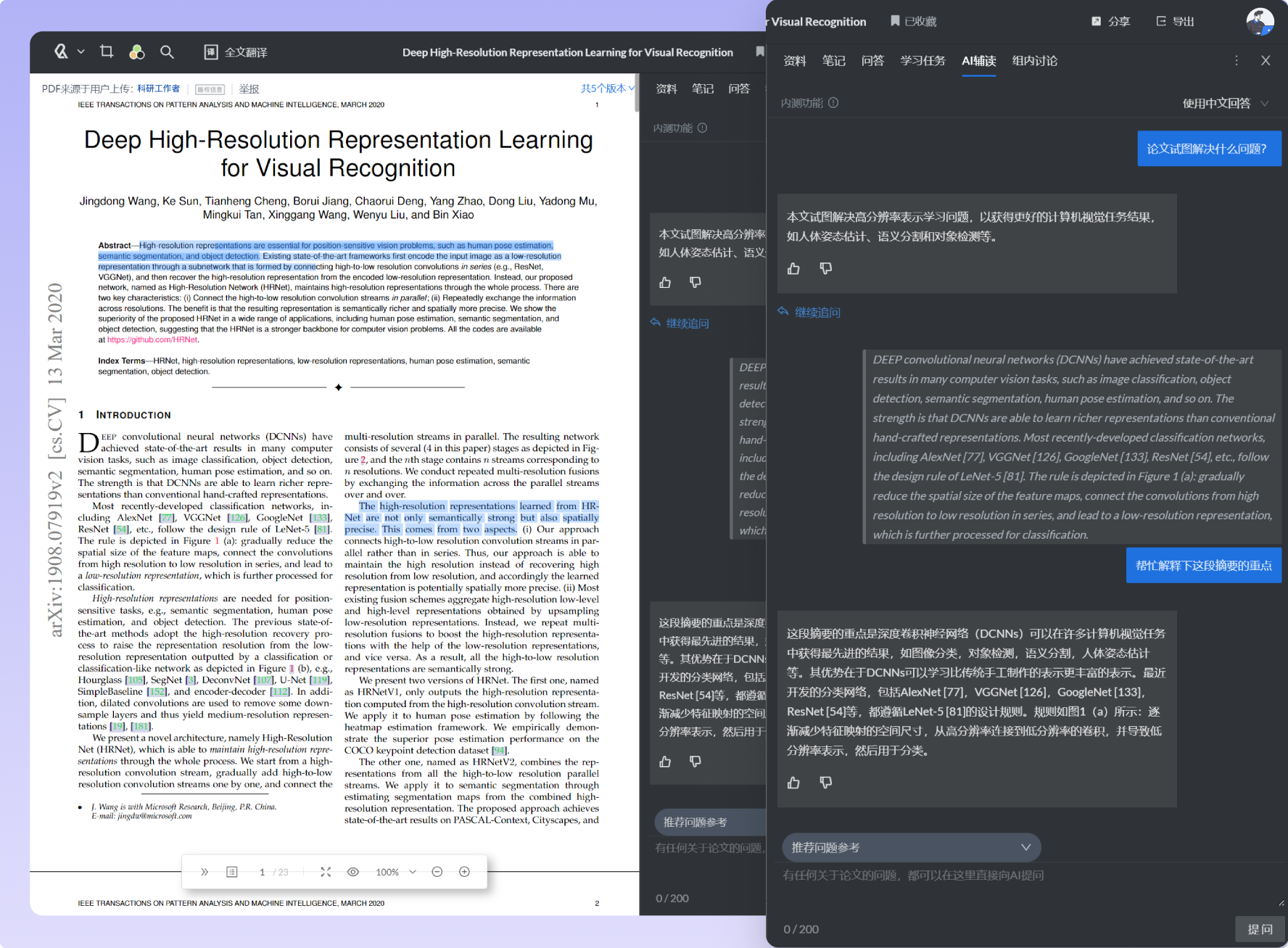Switch to the 笔记 tab

point(834,61)
